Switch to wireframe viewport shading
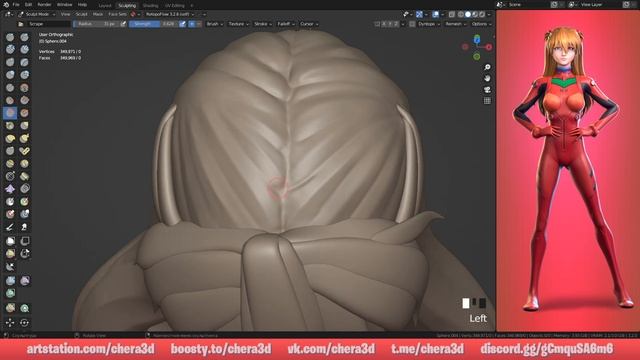 tap(461, 14)
